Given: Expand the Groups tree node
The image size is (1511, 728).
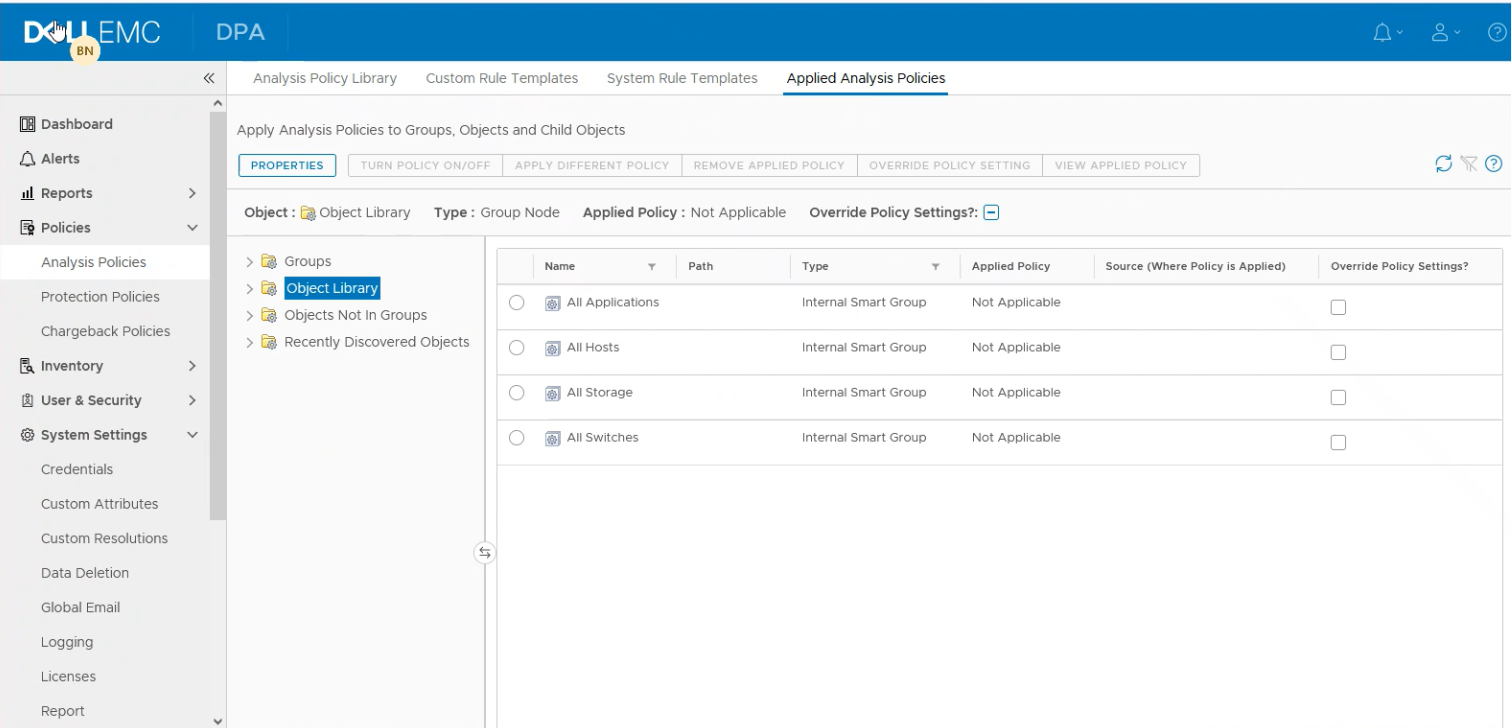Looking at the screenshot, I should coord(248,261).
